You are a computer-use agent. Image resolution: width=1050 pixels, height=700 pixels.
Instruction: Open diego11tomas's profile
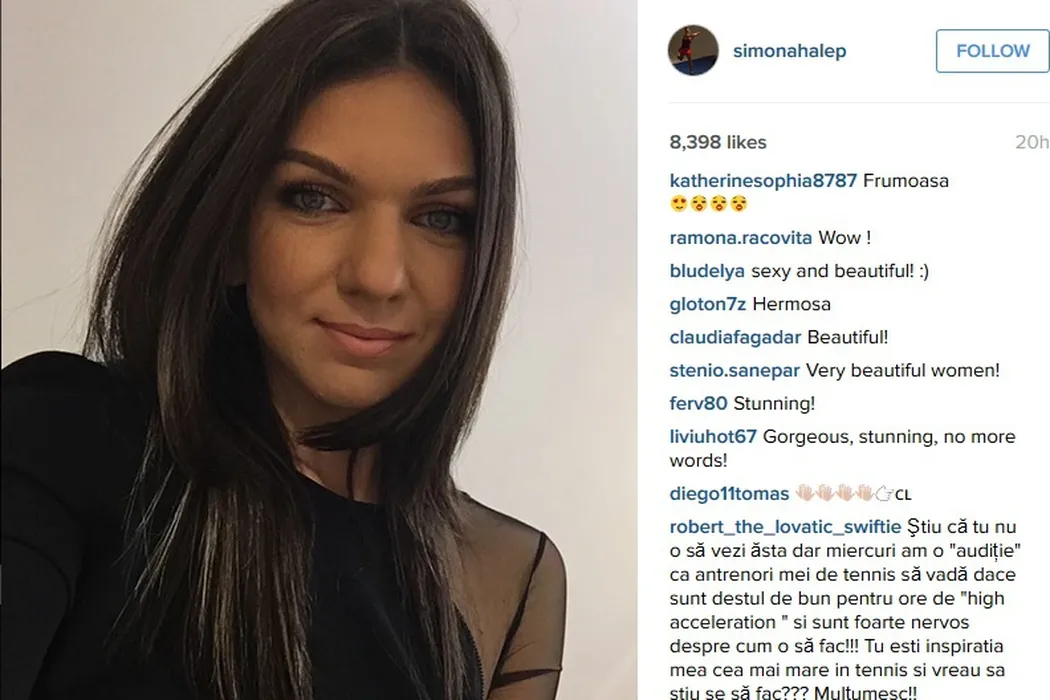(x=729, y=494)
